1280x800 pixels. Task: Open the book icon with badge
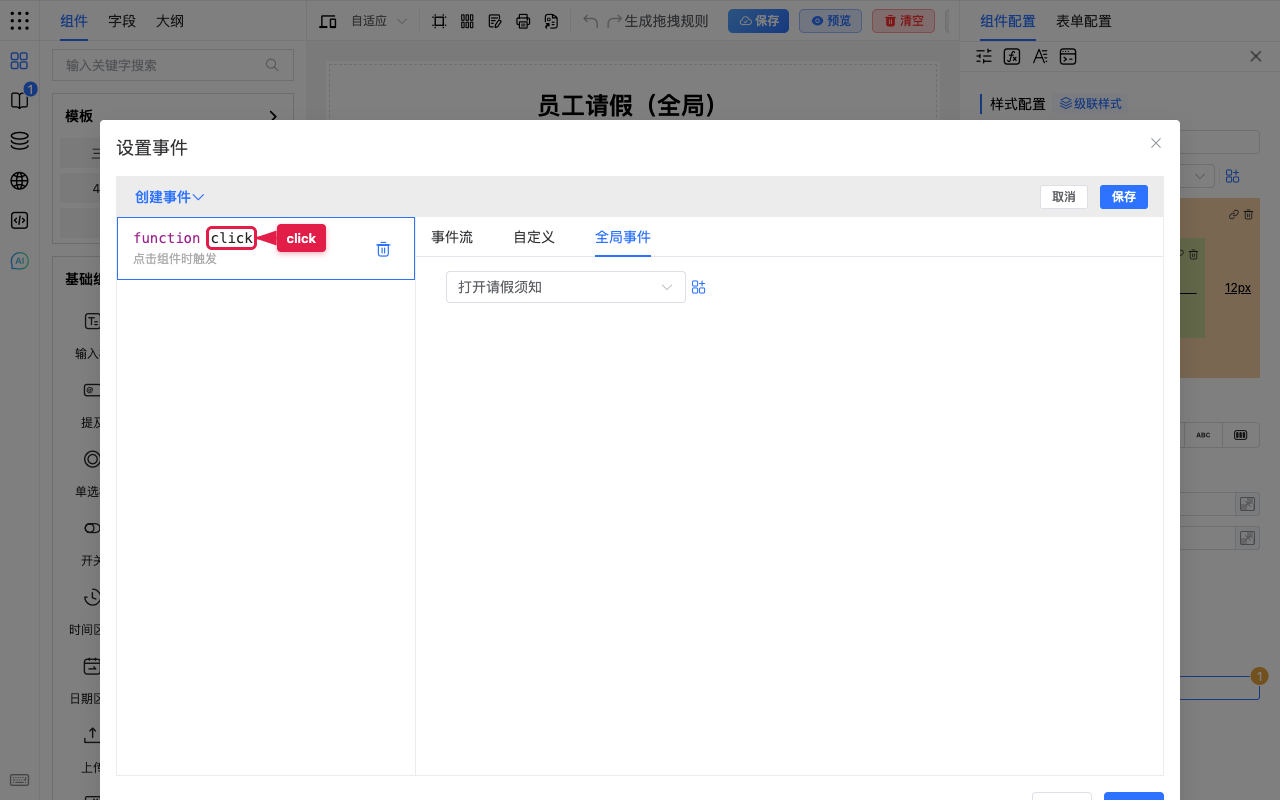[x=19, y=101]
